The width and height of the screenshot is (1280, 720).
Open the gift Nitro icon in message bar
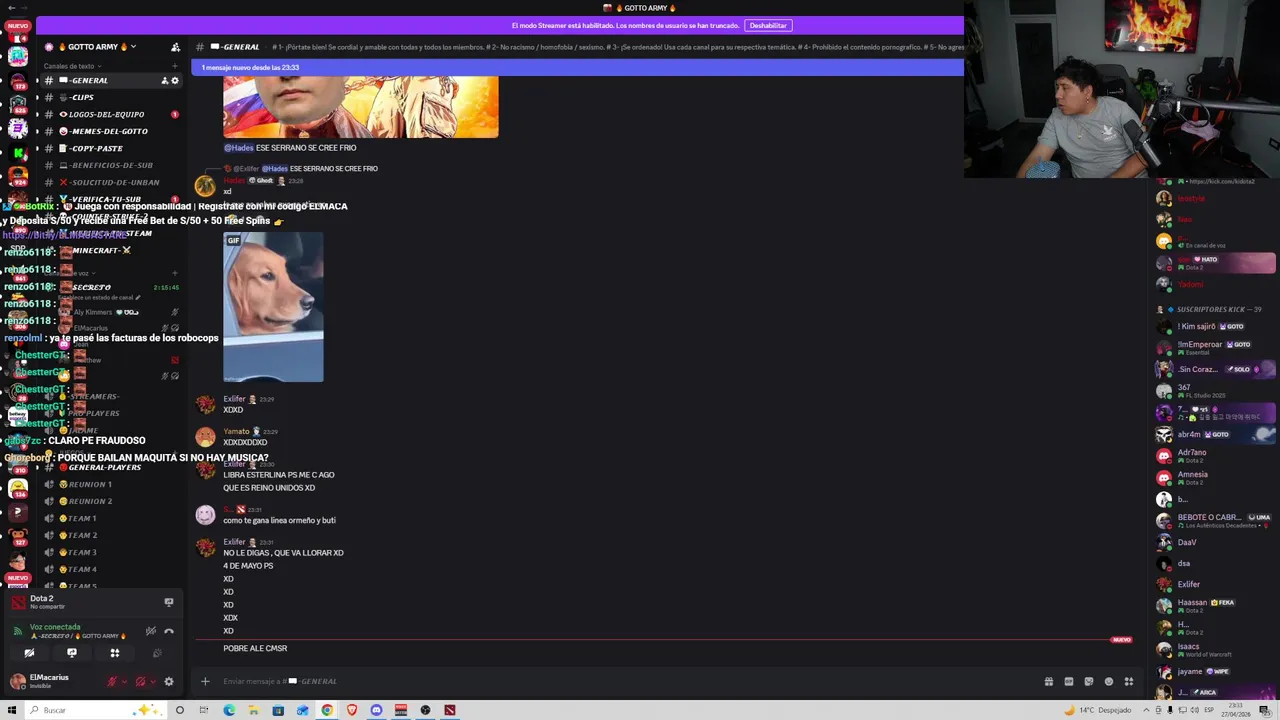click(x=1048, y=681)
